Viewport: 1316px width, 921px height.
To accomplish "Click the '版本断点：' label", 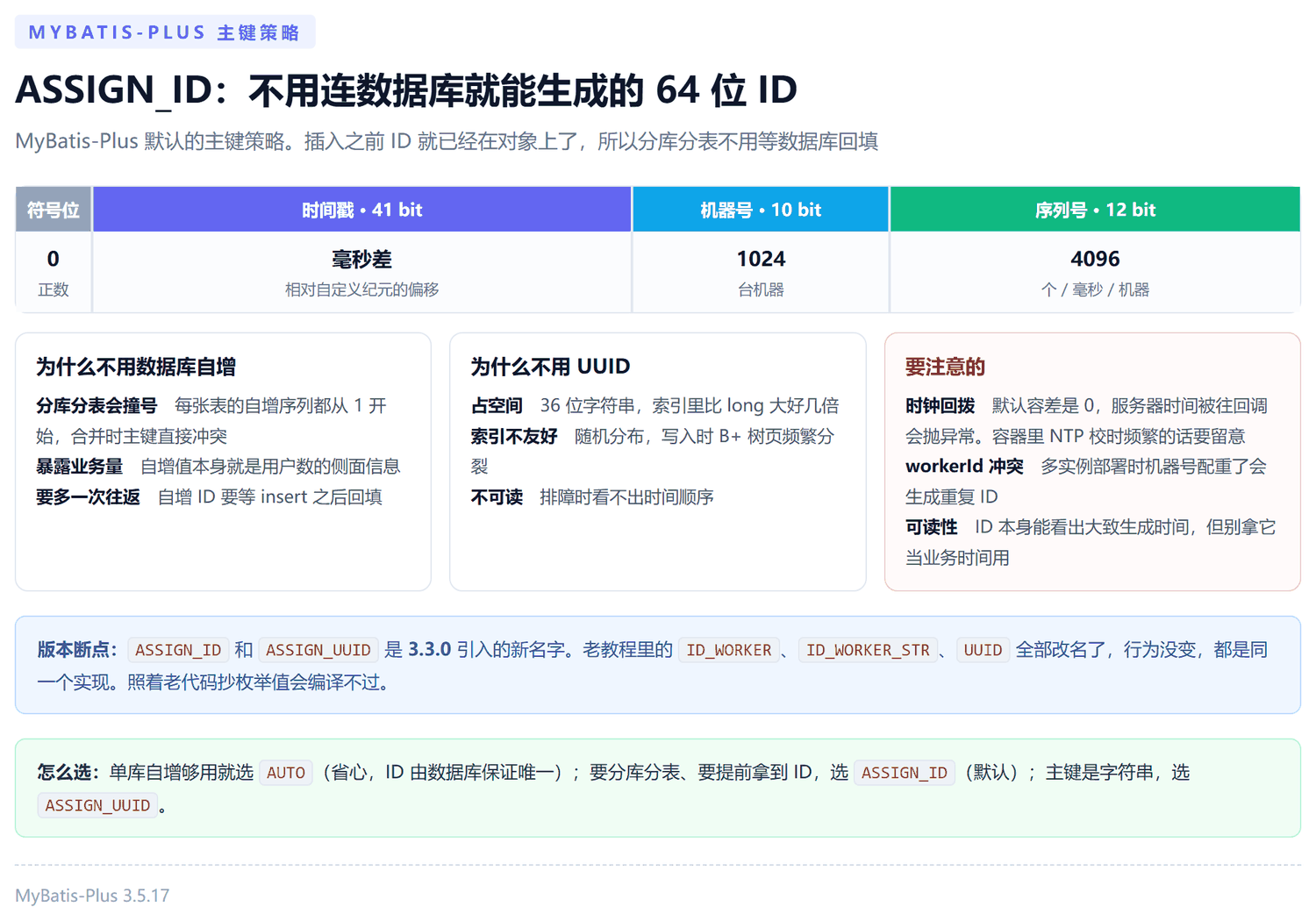I will [x=77, y=650].
